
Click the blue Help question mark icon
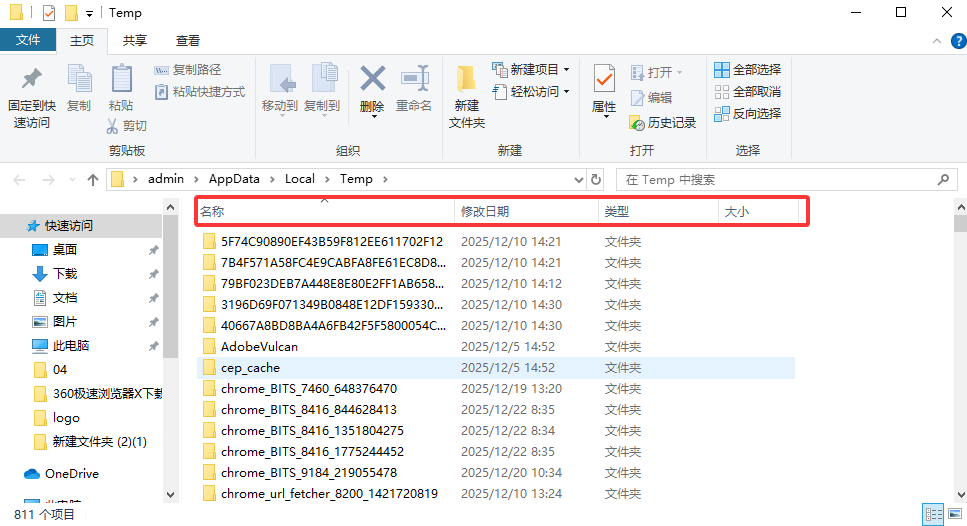coord(958,41)
